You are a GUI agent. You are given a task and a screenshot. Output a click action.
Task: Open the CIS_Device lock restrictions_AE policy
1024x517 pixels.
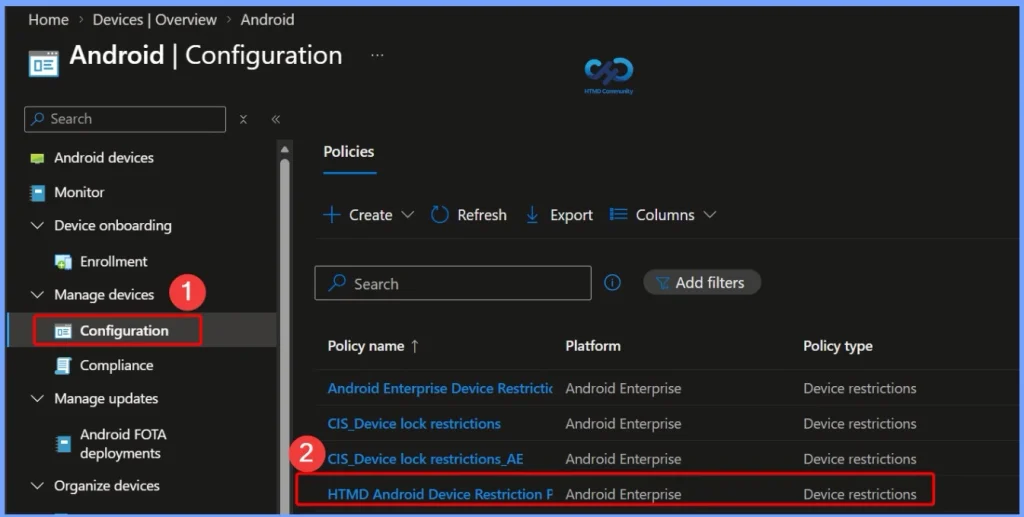425,460
